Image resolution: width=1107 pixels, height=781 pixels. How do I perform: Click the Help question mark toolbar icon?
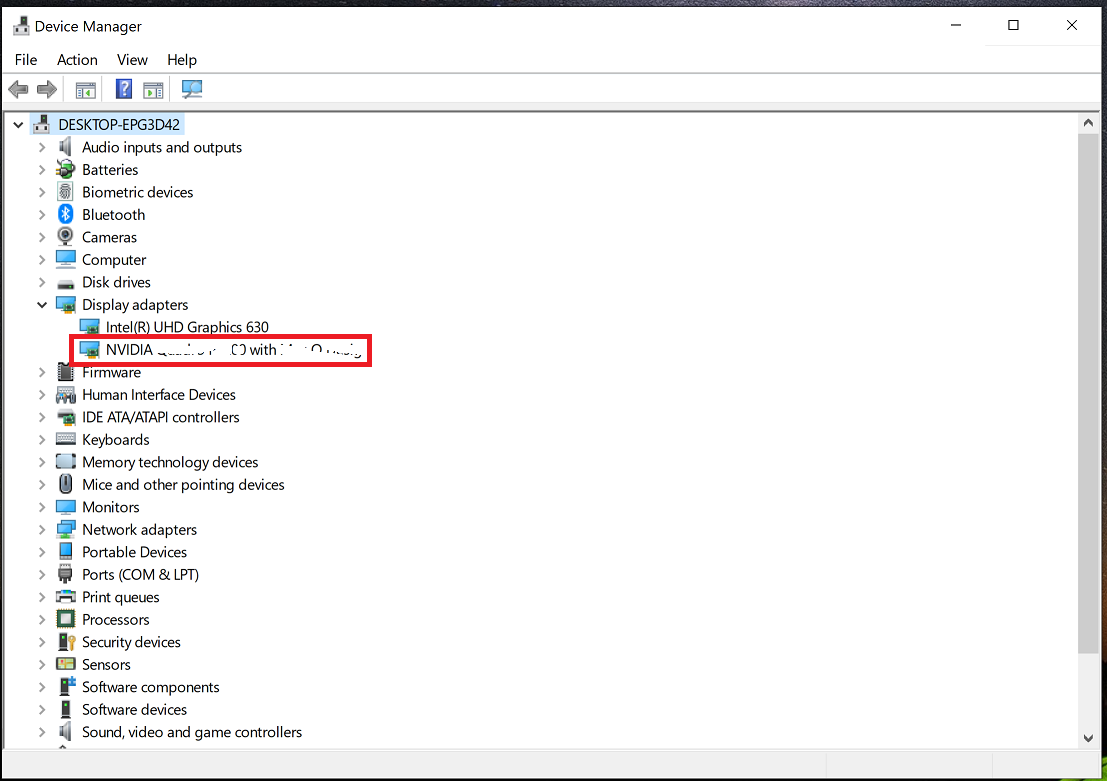point(124,90)
